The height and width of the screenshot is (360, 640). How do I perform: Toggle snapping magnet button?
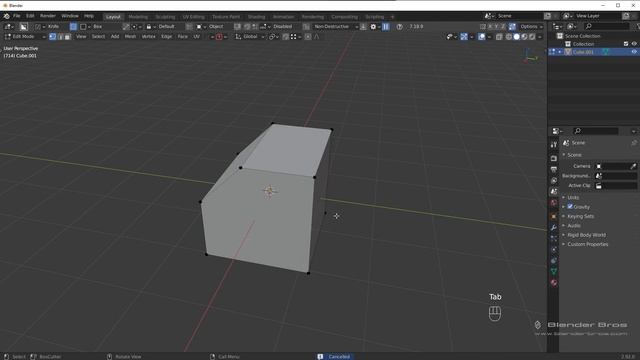[286, 37]
